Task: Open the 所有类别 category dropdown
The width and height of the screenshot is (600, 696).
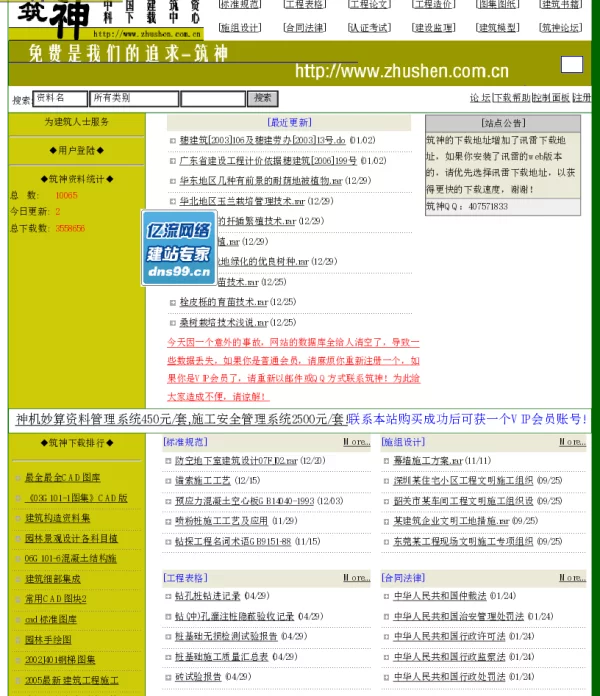Action: click(134, 99)
